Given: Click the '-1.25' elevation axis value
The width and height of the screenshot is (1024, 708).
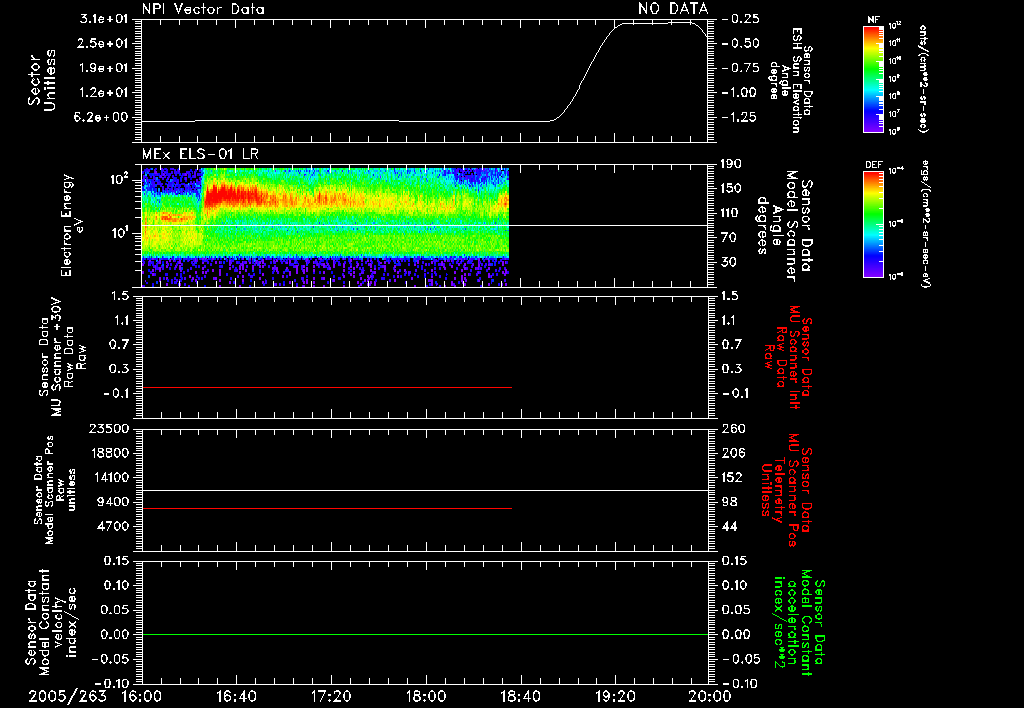Looking at the screenshot, I should tap(741, 117).
